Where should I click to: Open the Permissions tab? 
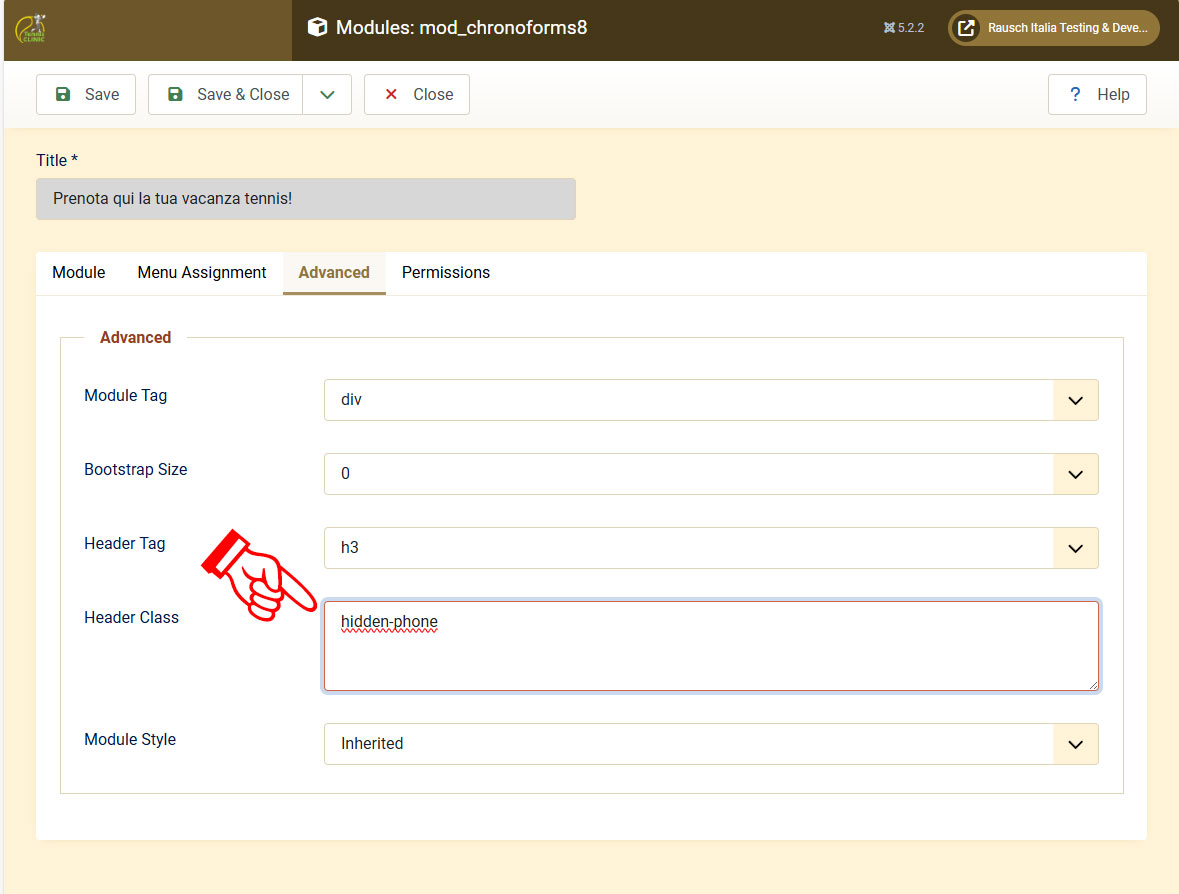[x=446, y=272]
